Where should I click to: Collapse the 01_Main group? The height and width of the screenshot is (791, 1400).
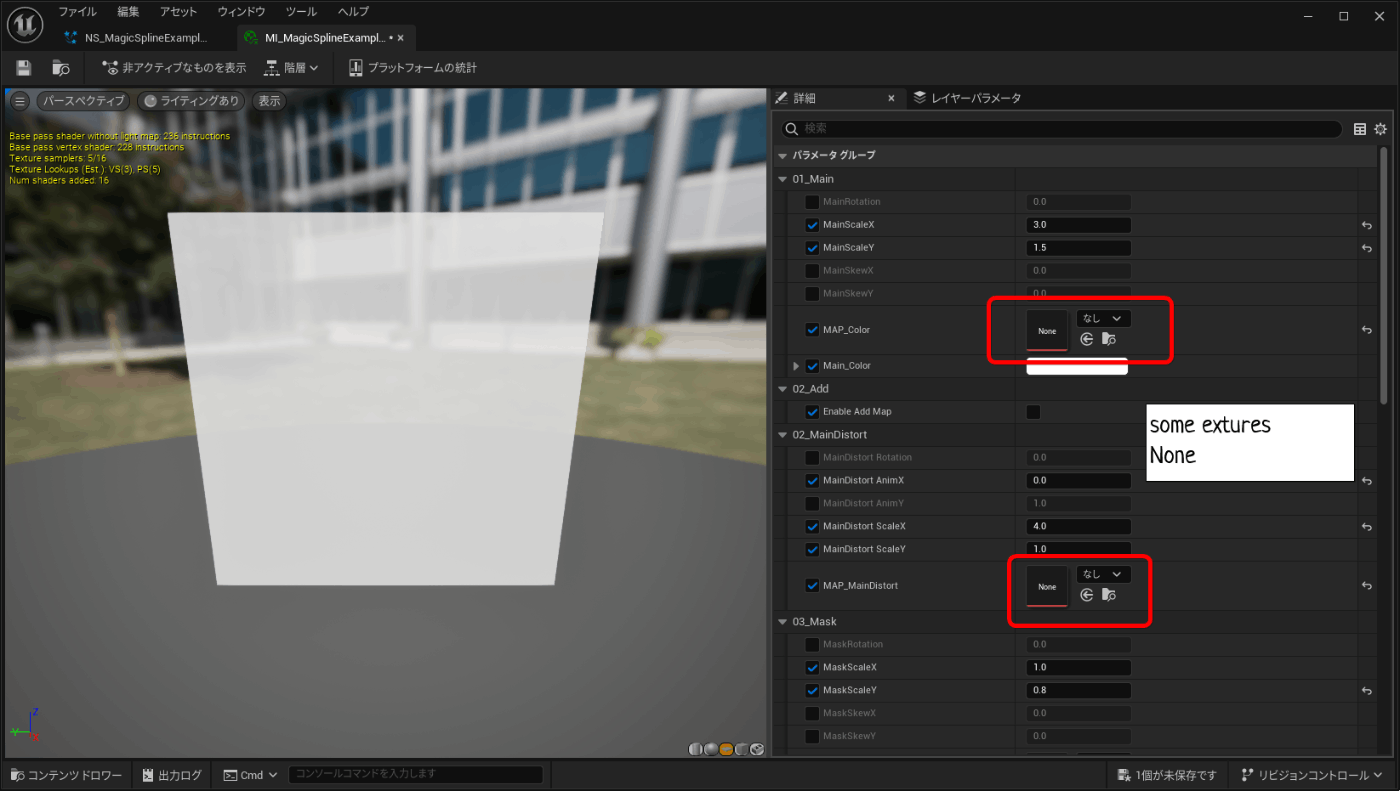point(783,180)
